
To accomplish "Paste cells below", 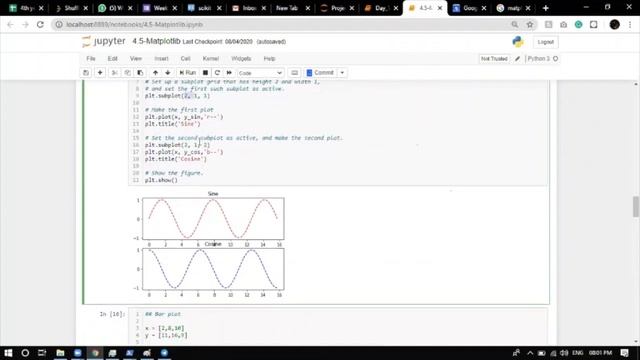I will 140,73.
